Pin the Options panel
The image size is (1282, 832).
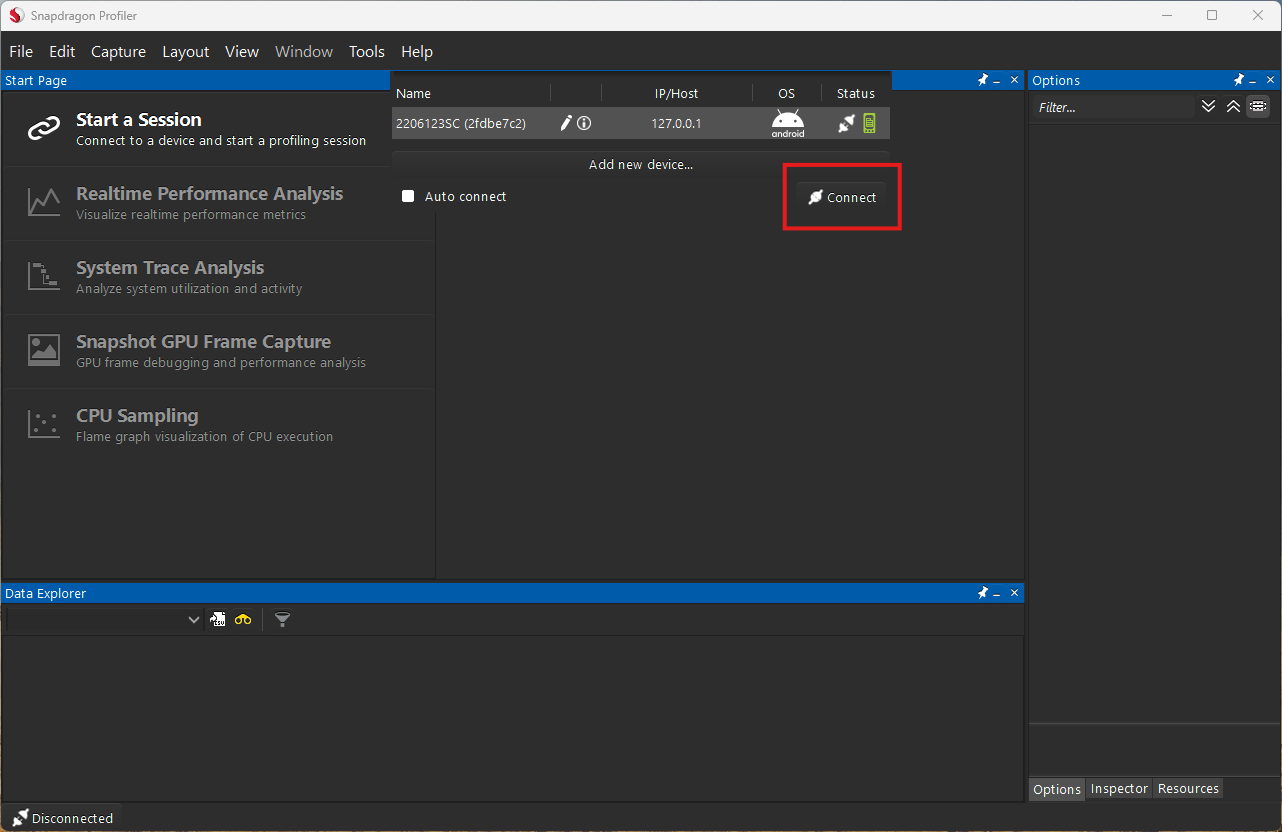click(1239, 80)
